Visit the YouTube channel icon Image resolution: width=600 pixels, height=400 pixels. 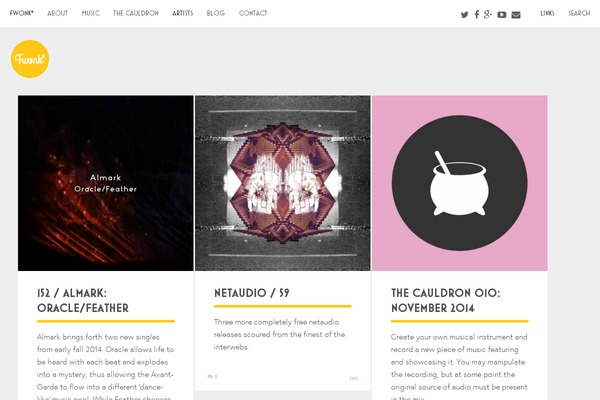(x=502, y=15)
